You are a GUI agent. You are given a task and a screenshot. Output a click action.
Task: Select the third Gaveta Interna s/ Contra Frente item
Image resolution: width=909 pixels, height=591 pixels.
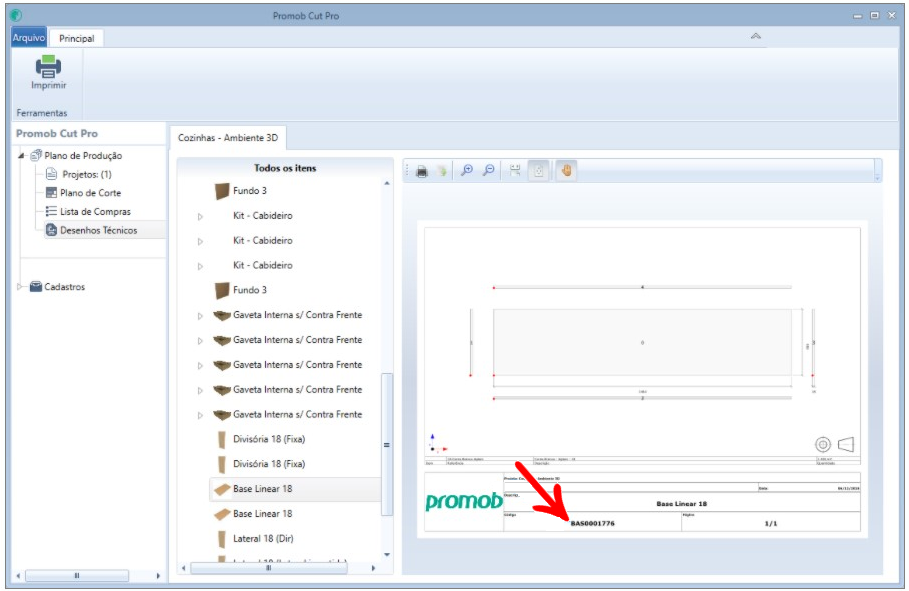(297, 365)
